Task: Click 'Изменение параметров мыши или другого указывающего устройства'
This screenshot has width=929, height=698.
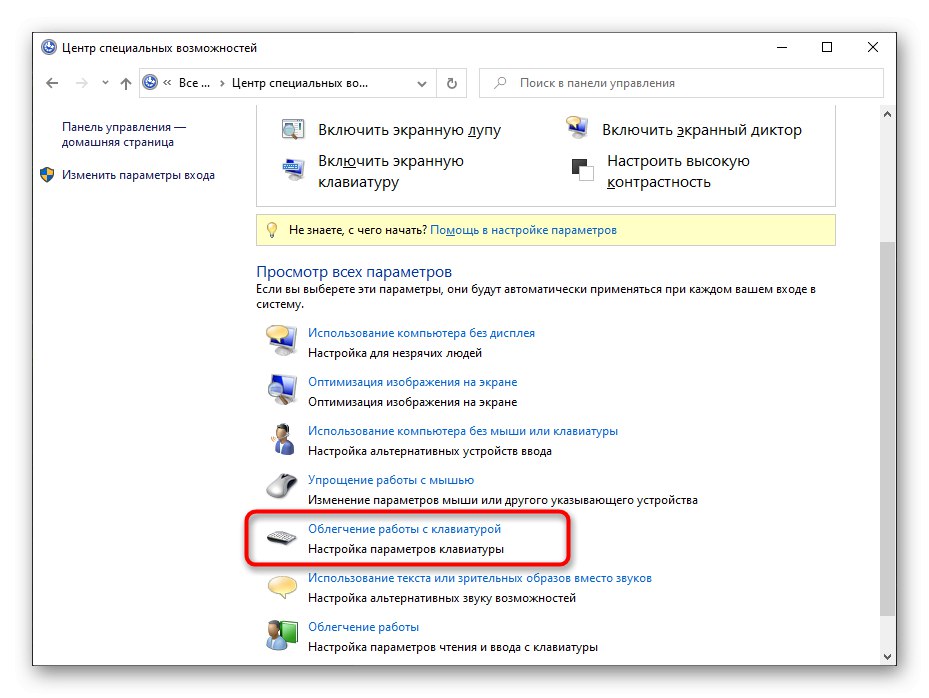Action: pos(502,500)
